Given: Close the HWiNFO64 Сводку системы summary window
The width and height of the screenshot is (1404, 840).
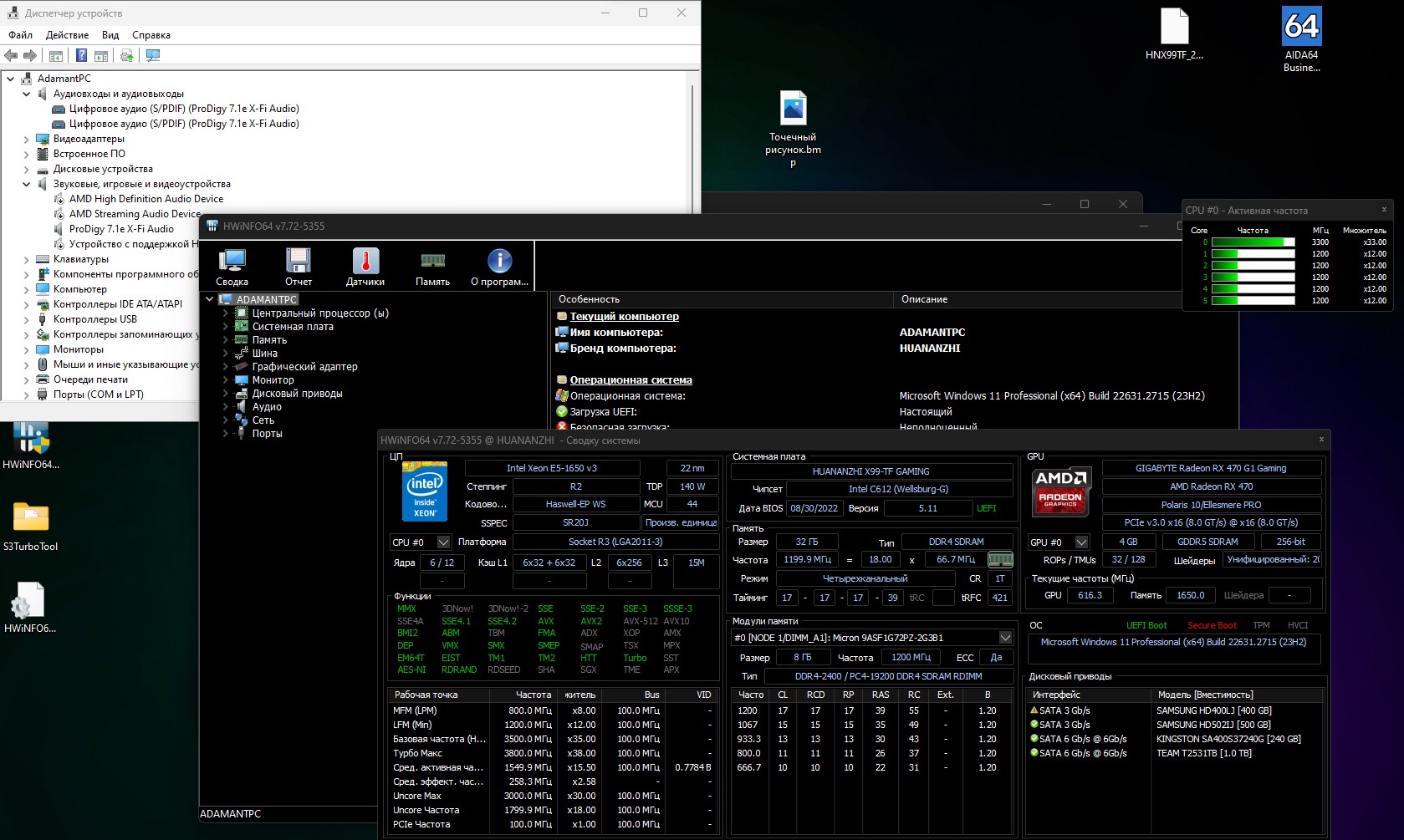Looking at the screenshot, I should pyautogui.click(x=1321, y=440).
